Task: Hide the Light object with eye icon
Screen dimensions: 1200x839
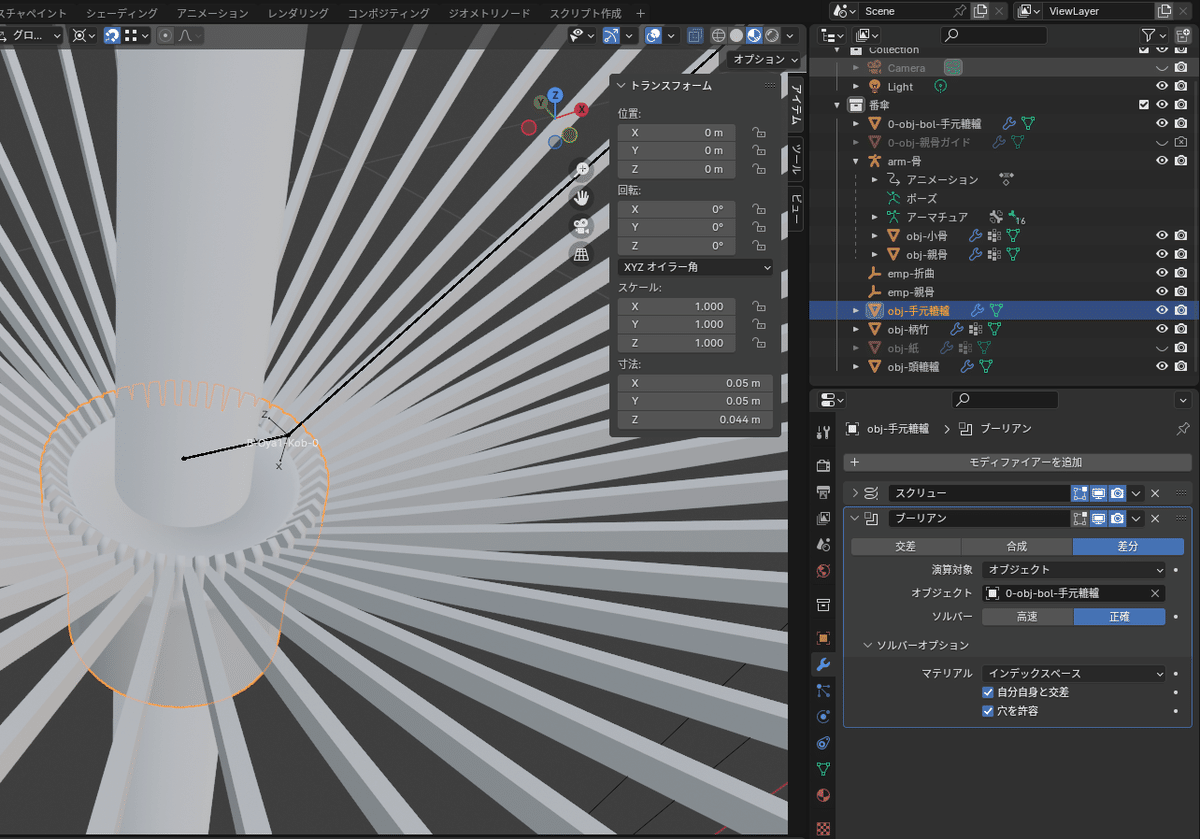Action: 1162,86
